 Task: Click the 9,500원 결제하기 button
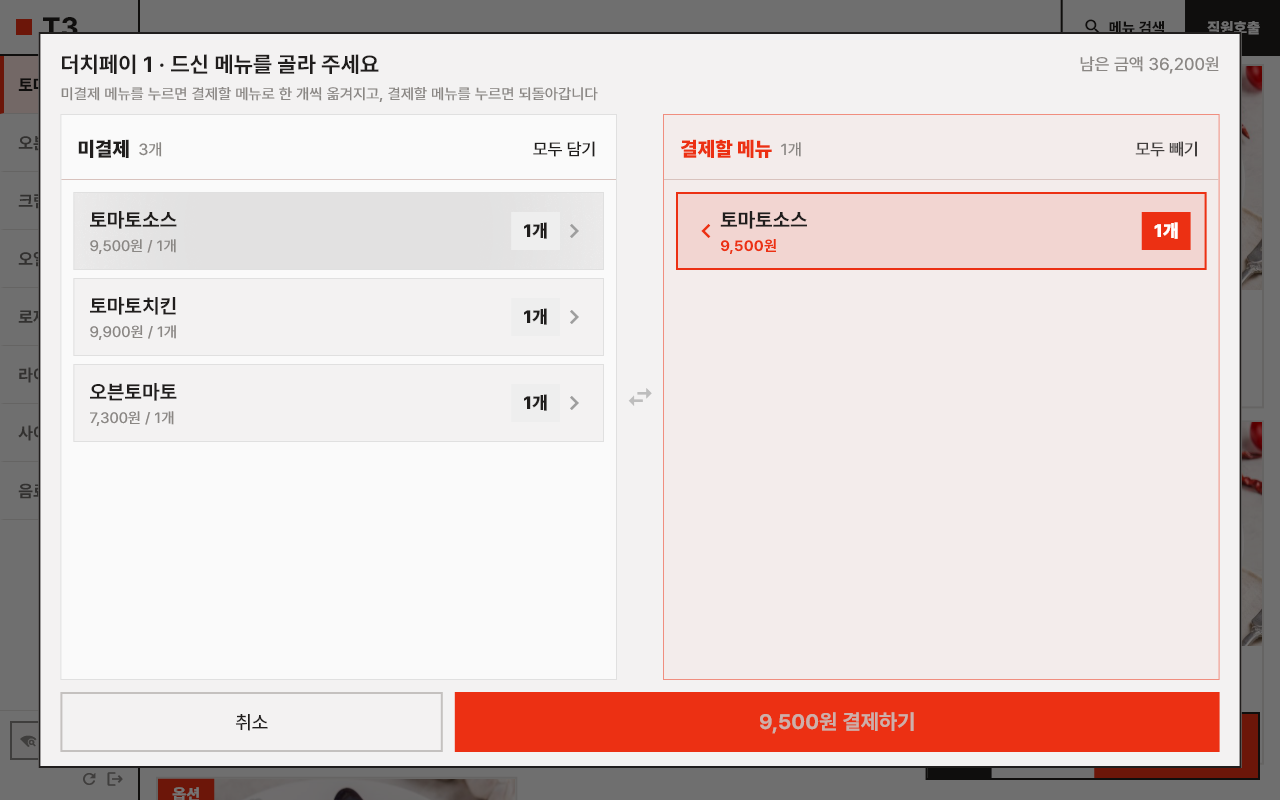coord(837,722)
